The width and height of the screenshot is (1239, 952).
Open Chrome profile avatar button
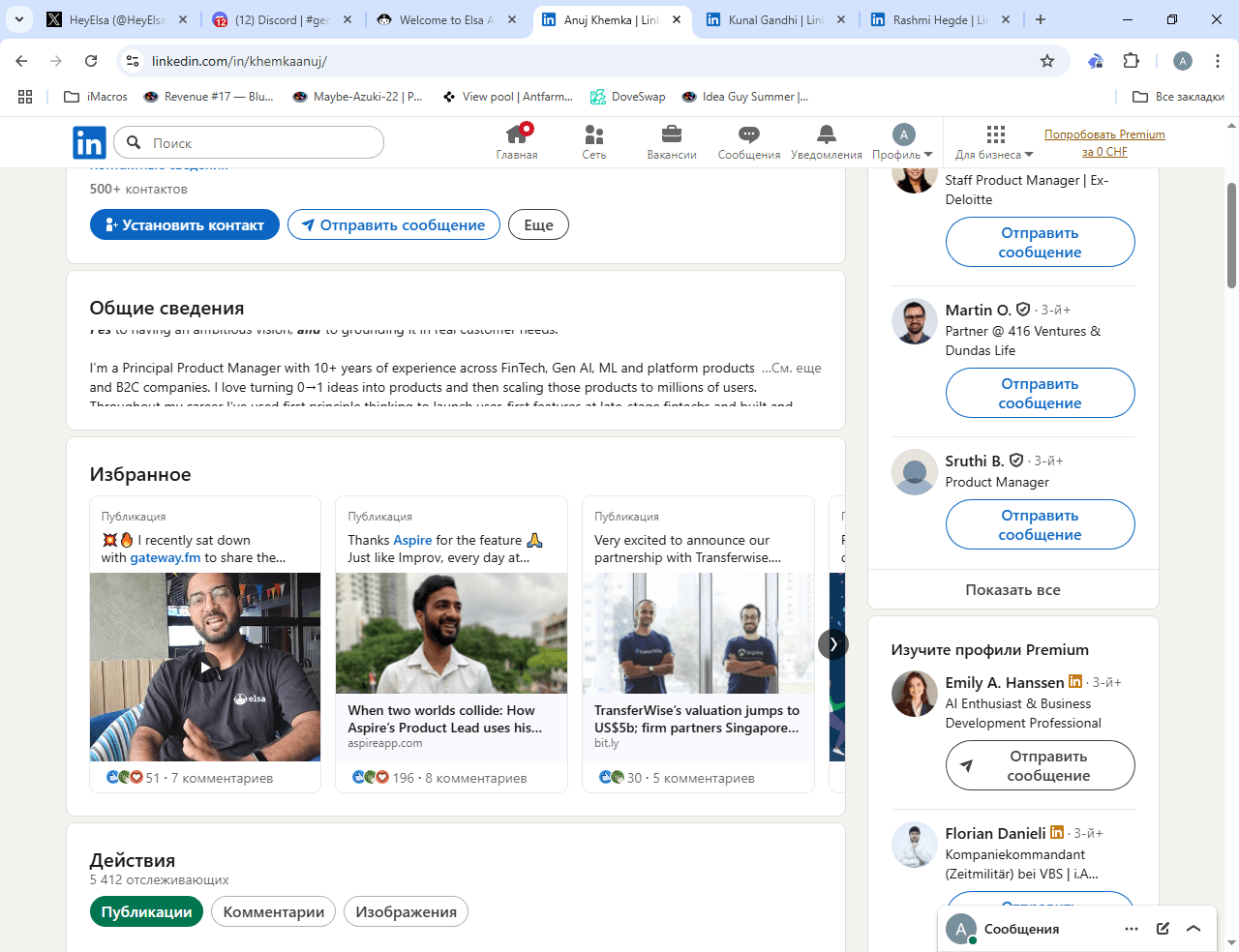click(x=1183, y=61)
